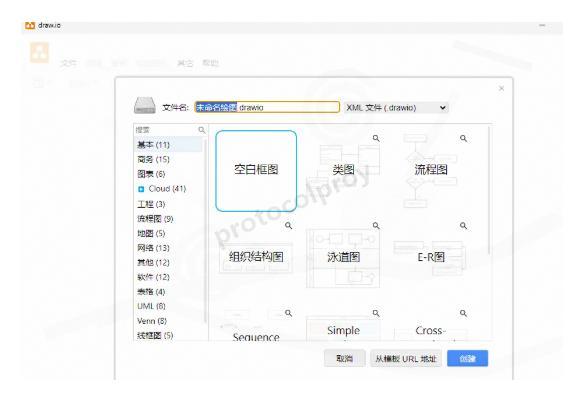This screenshot has width=584, height=403.
Task: Click magnifier on 泳道图 template
Action: coord(376,225)
